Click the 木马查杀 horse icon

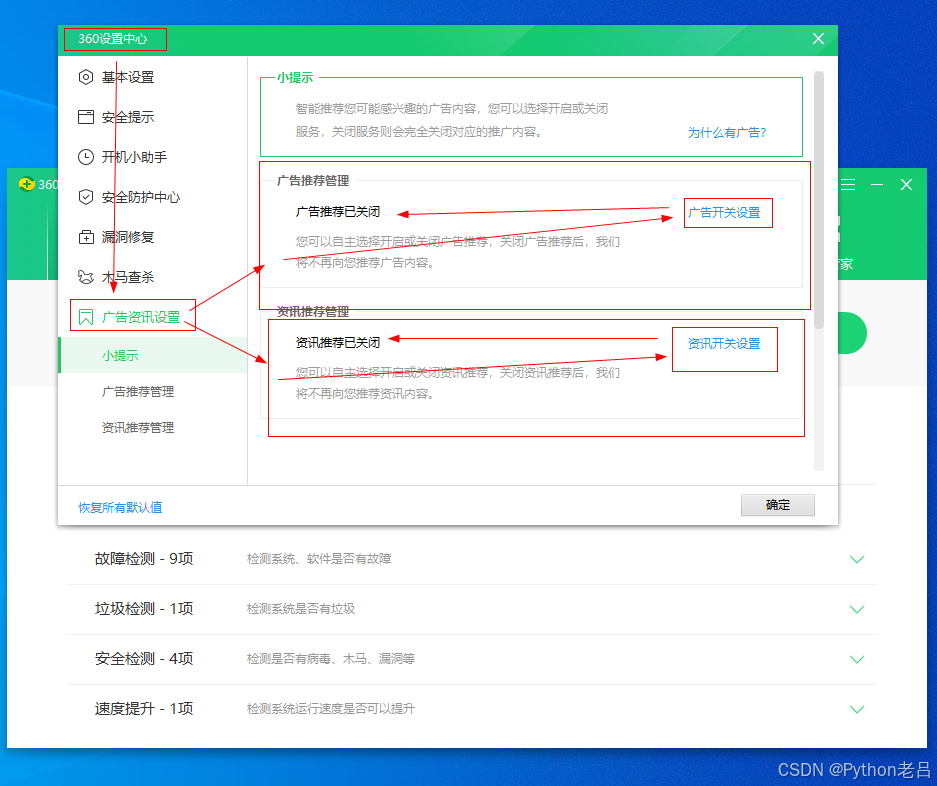(x=86, y=277)
